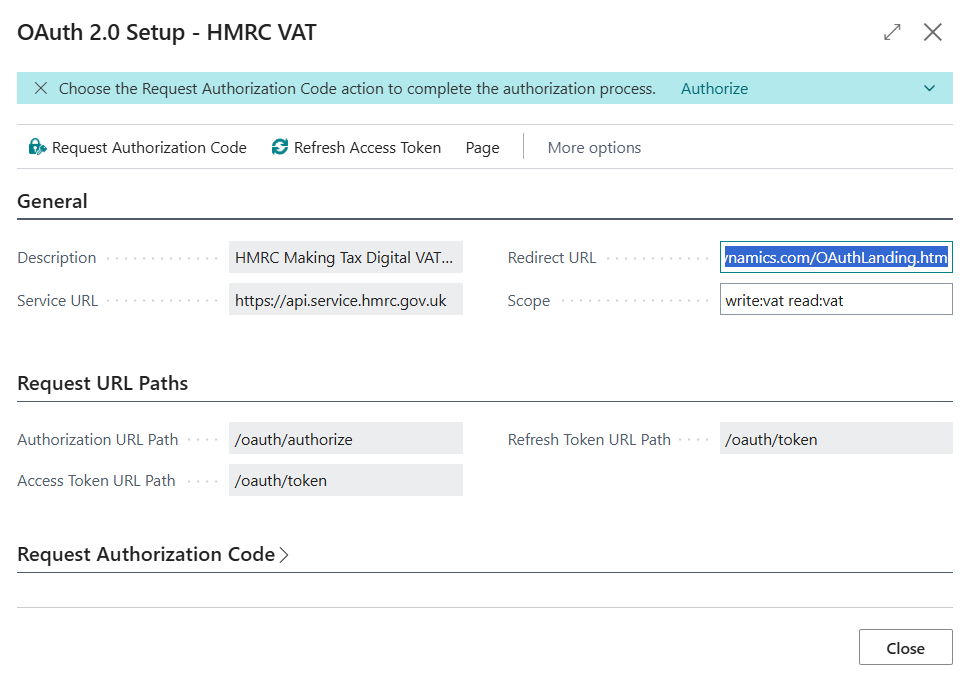The height and width of the screenshot is (673, 968).
Task: Click into the Redirect URL field
Action: coord(836,257)
